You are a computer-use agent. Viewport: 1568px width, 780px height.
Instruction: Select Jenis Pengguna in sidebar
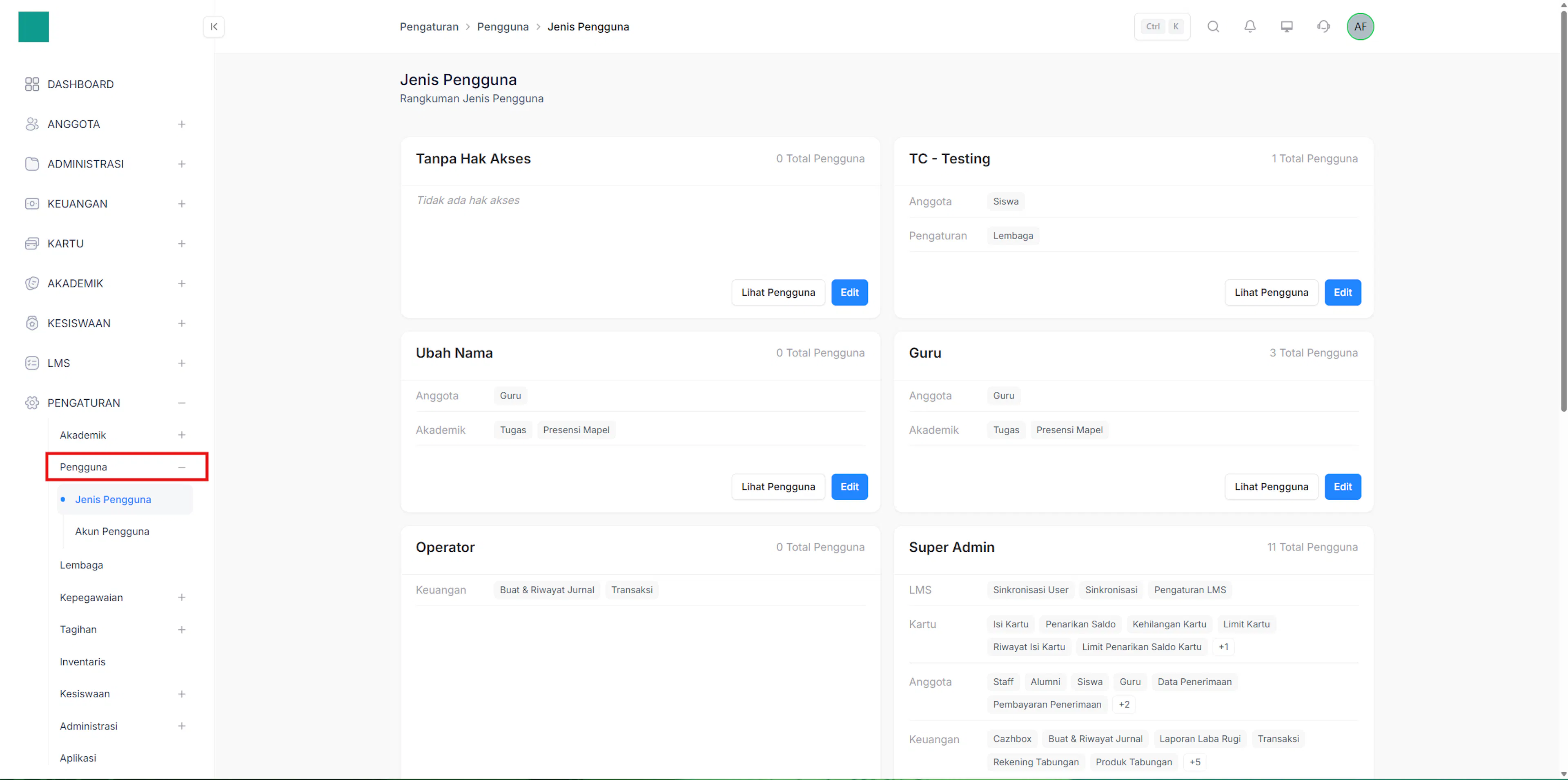[x=125, y=499]
